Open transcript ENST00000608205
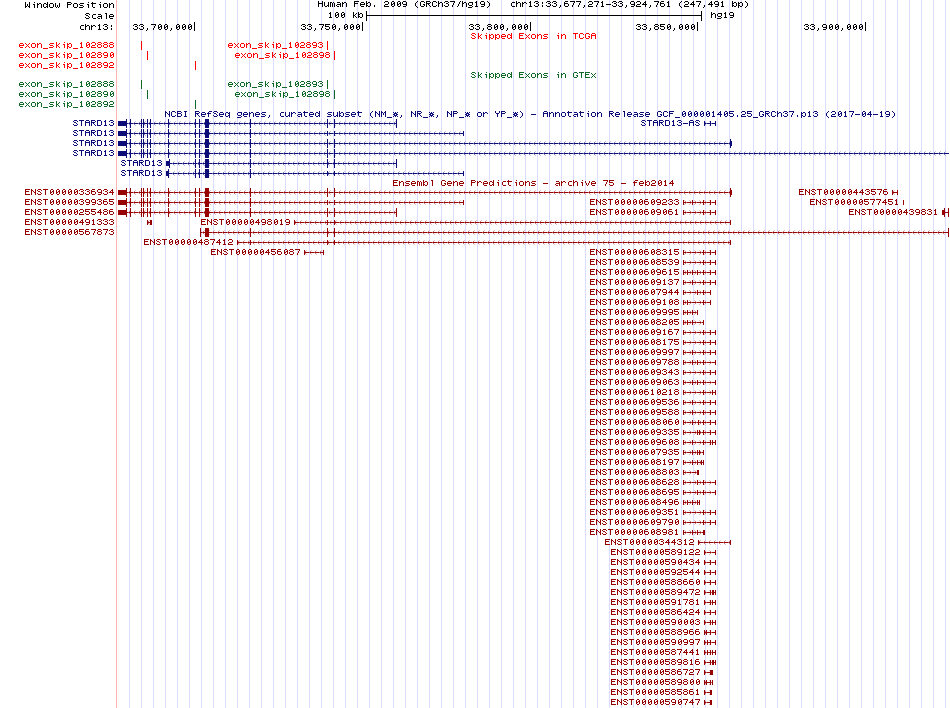 [634, 322]
